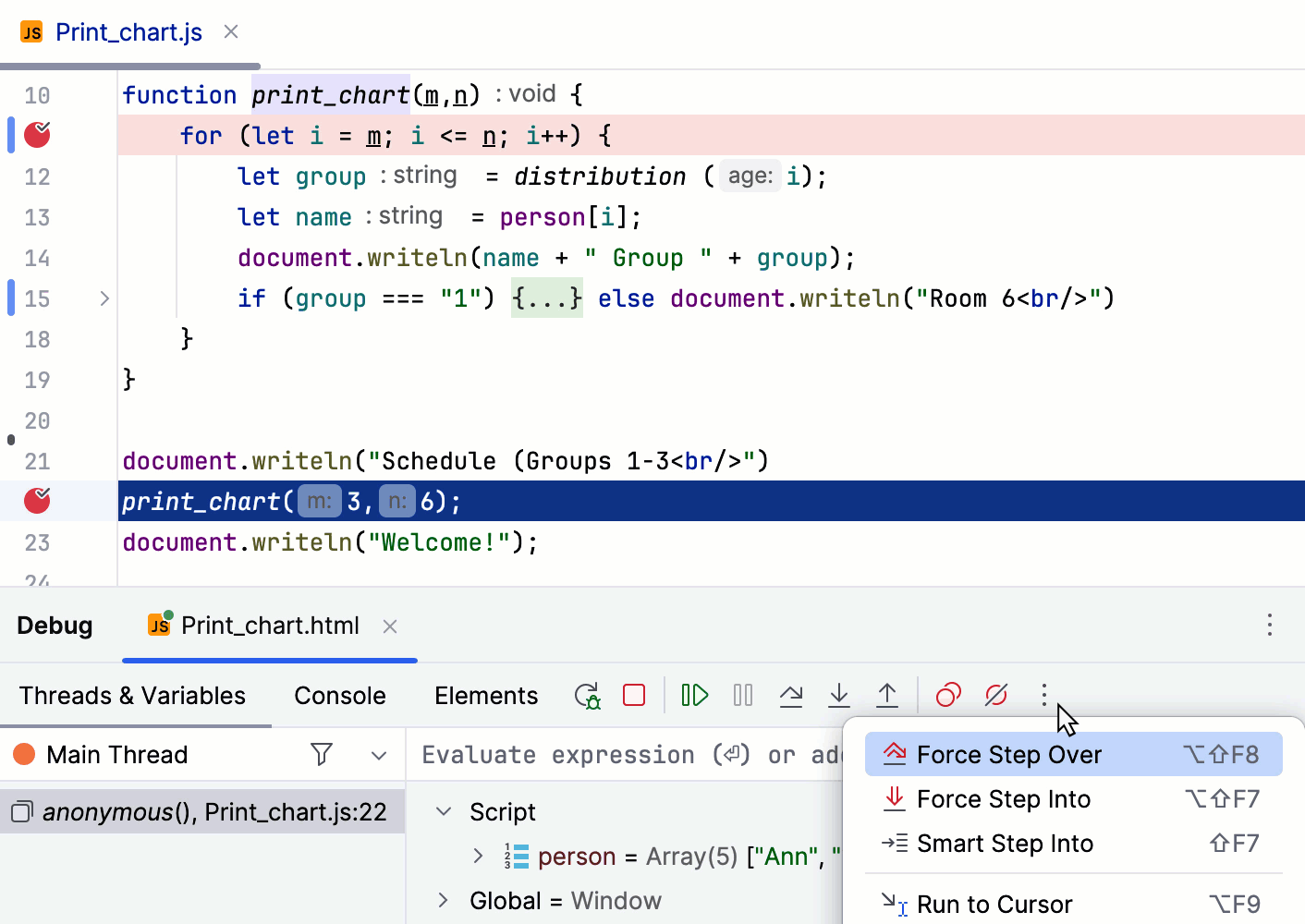The height and width of the screenshot is (924, 1305).
Task: Open the Main Thread dropdown chevron
Action: pos(379,754)
